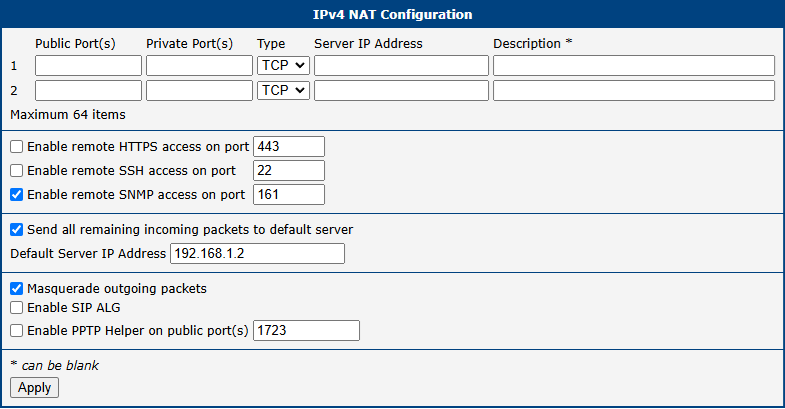Click the SSH port field showing 22
This screenshot has height=409, width=785.
[289, 171]
